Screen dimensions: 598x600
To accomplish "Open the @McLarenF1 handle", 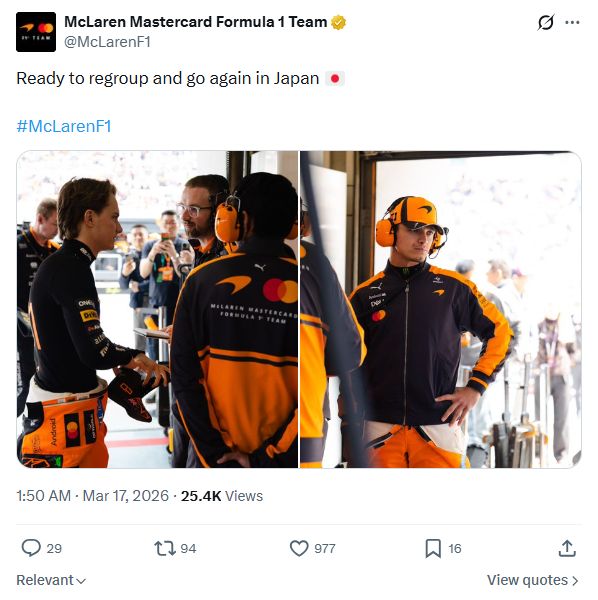I will click(x=107, y=42).
